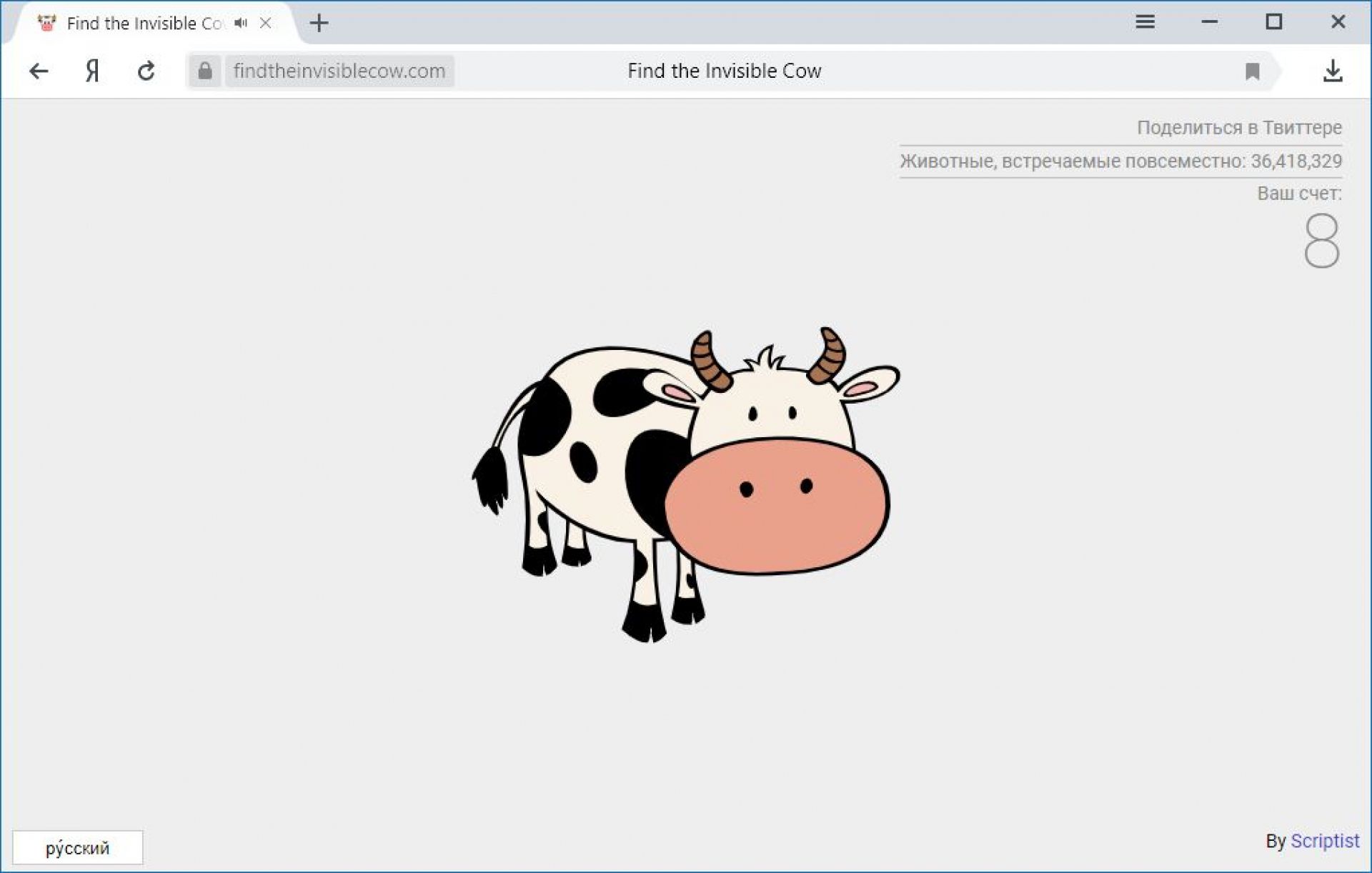Open the Yandex home icon
Image resolution: width=1372 pixels, height=873 pixels.
tap(92, 71)
